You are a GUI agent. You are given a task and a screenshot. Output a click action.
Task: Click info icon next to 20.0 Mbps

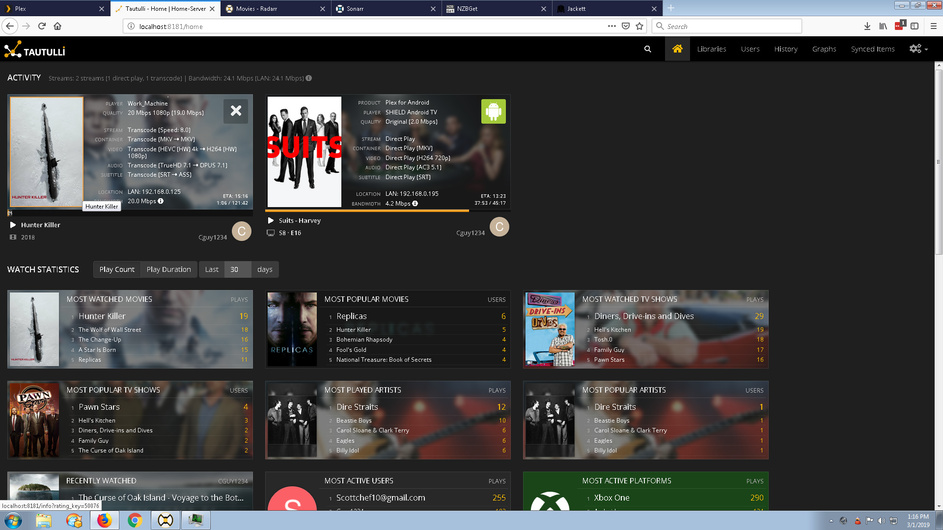click(x=161, y=201)
